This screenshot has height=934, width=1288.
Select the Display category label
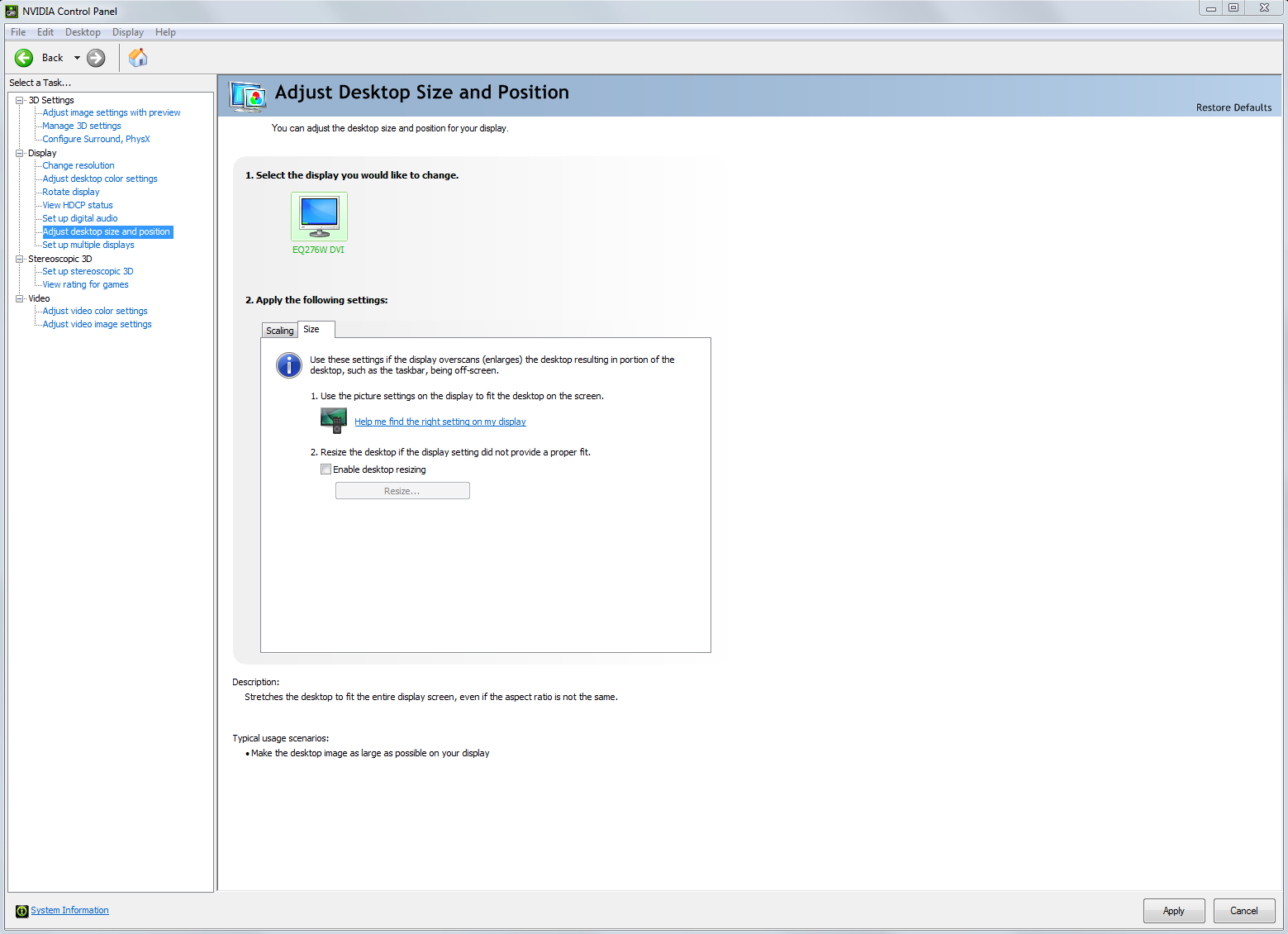click(x=42, y=153)
